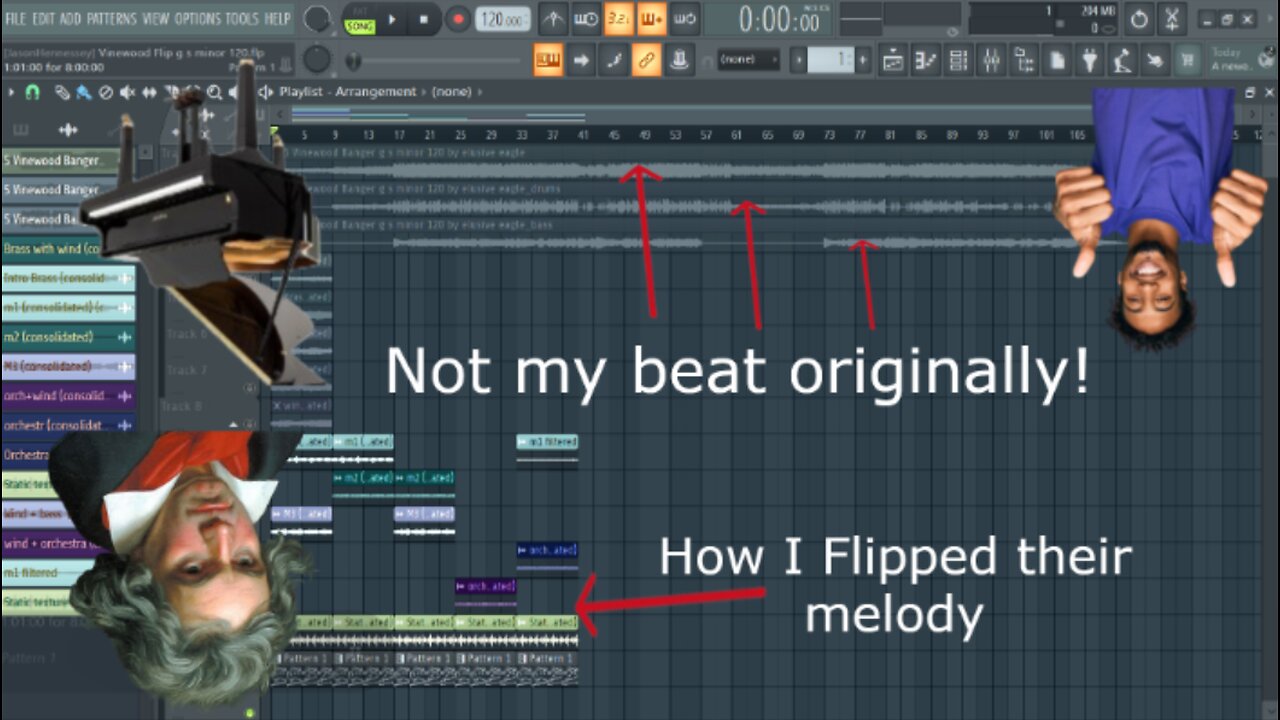Click the main volume knob
Image resolution: width=1280 pixels, height=720 pixels.
coord(317,18)
